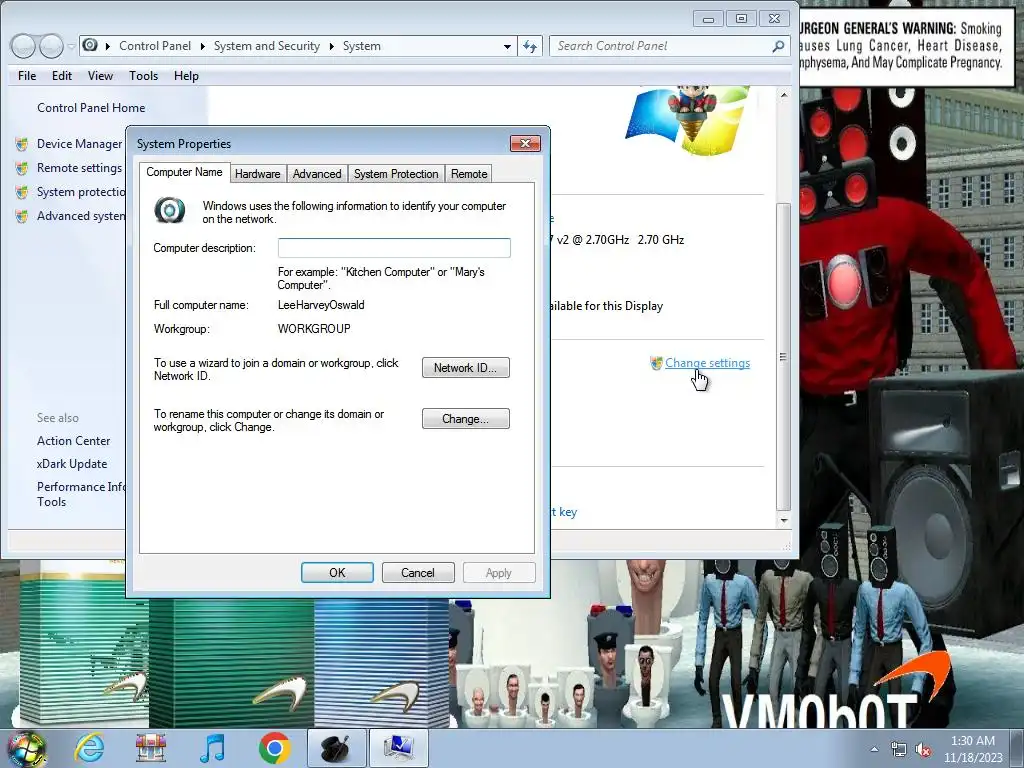Click the Refresh button beside address bar

[x=530, y=46]
